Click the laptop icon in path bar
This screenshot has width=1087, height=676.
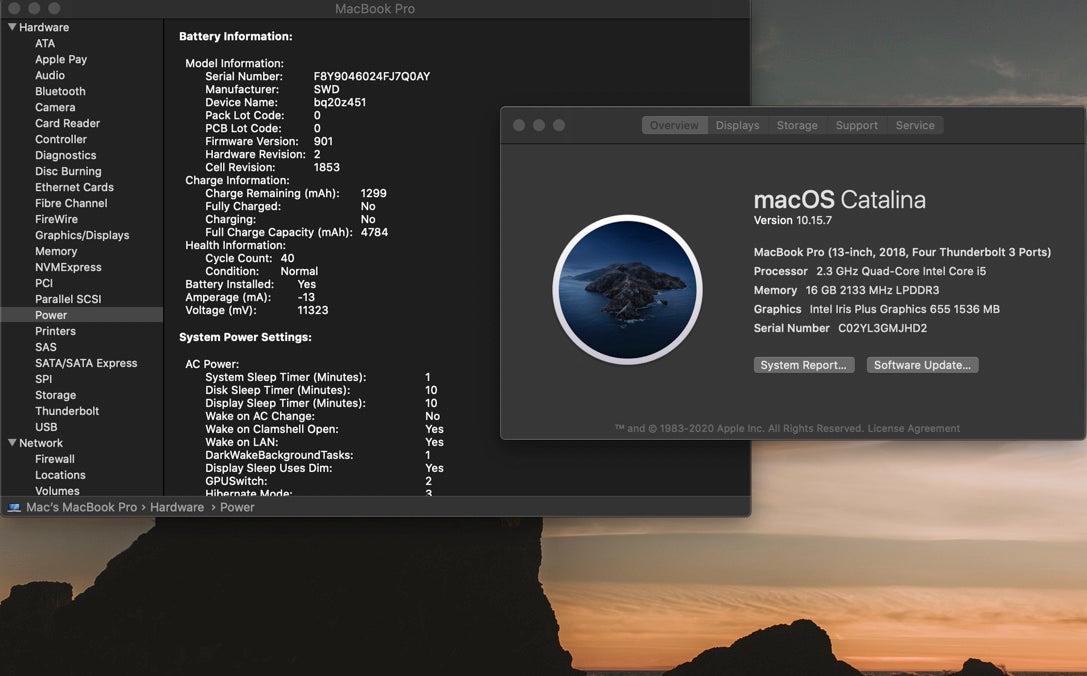tap(14, 507)
